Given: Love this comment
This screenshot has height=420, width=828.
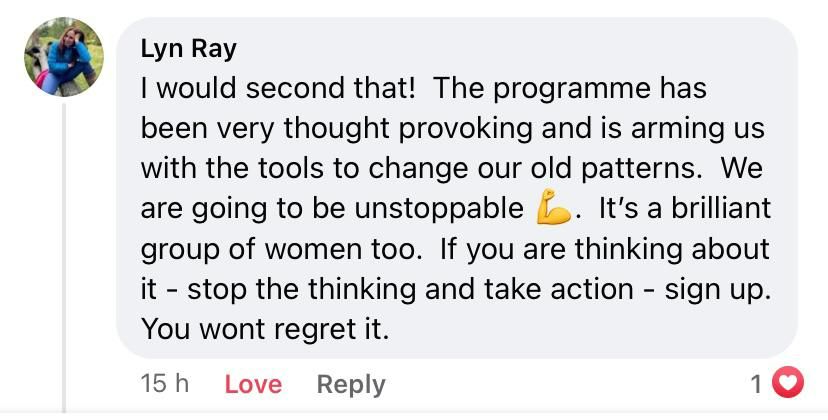Looking at the screenshot, I should click(253, 384).
